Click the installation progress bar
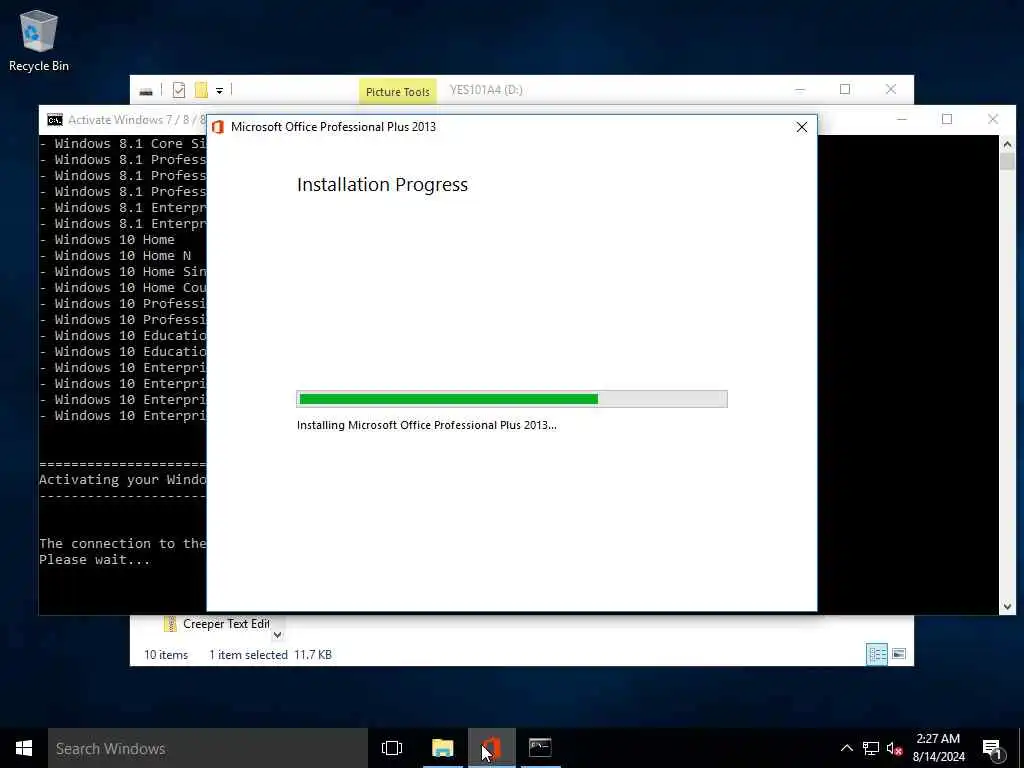This screenshot has height=768, width=1024. click(x=511, y=399)
